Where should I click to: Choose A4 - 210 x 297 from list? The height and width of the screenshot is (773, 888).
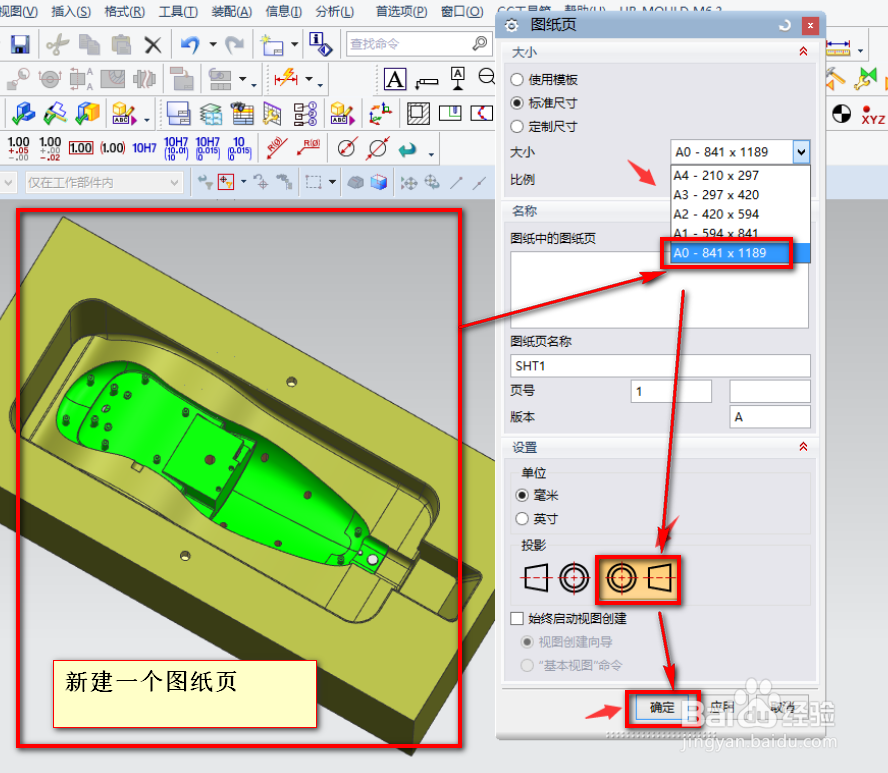pos(740,176)
